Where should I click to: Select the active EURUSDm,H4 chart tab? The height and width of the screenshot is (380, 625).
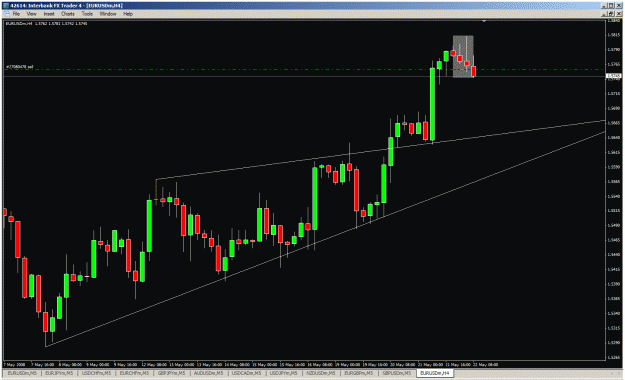pos(434,373)
